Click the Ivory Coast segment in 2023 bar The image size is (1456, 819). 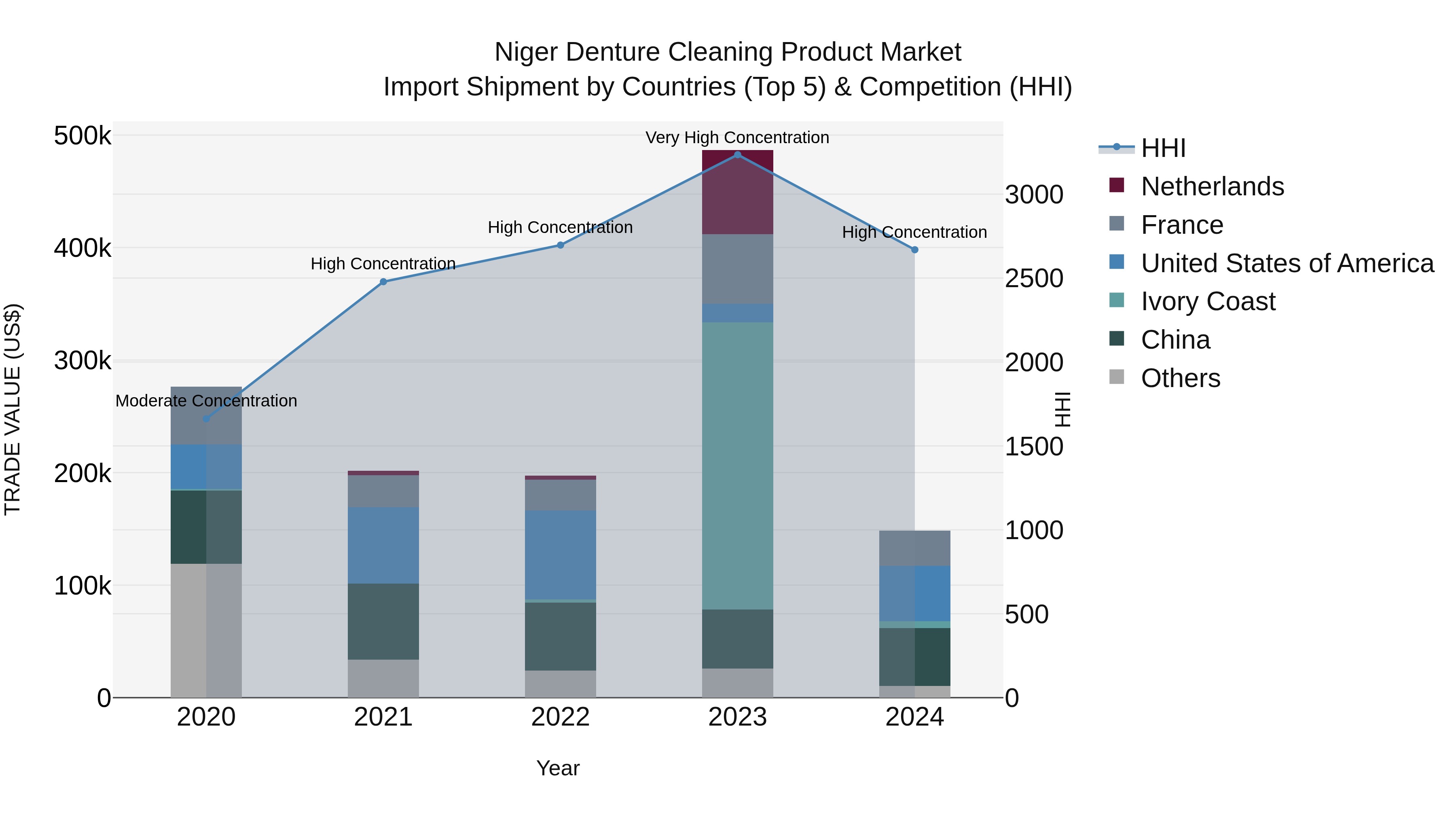click(x=737, y=466)
